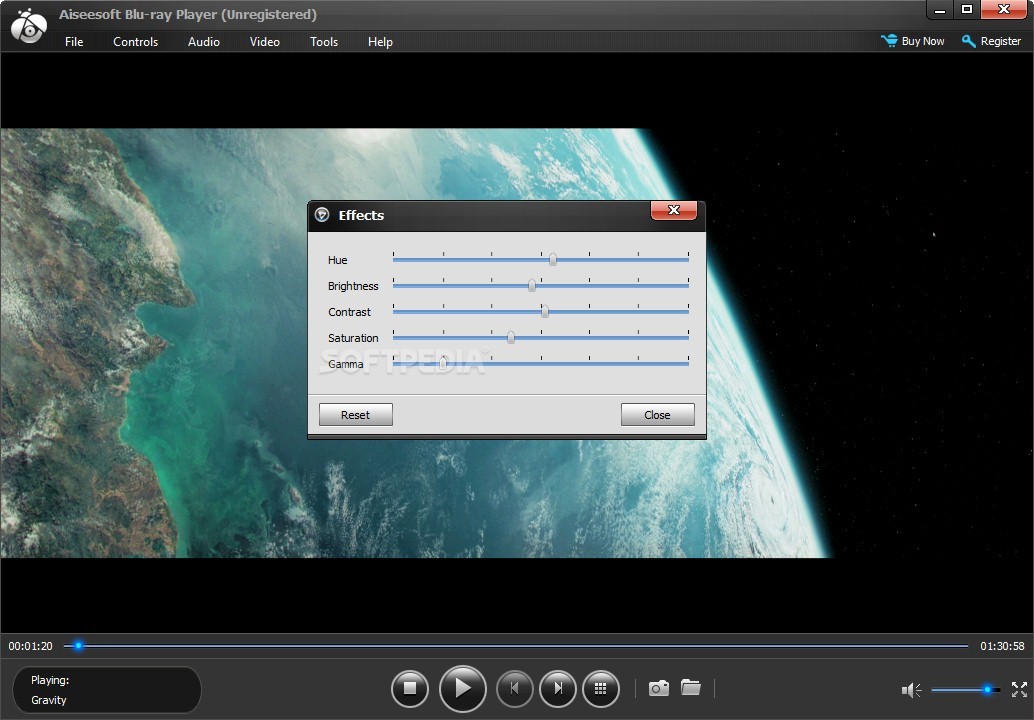The image size is (1034, 720).
Task: Click the Gamma slider handle
Action: coord(443,363)
